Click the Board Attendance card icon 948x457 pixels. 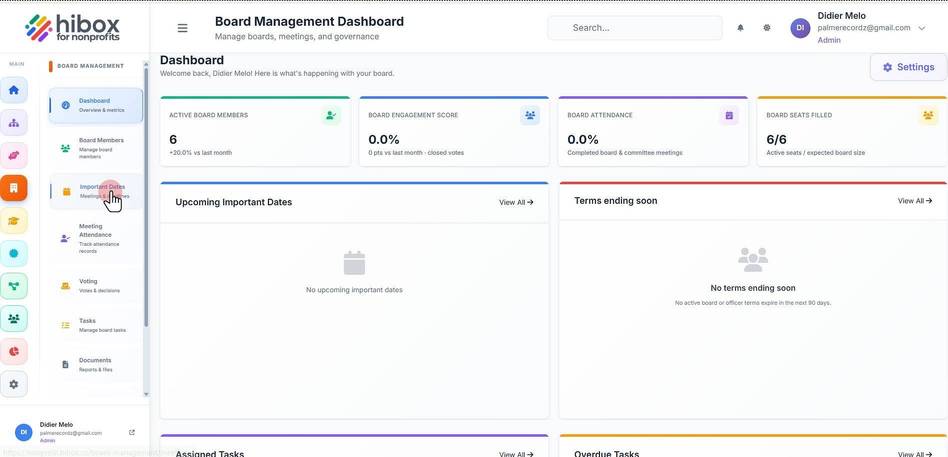729,115
